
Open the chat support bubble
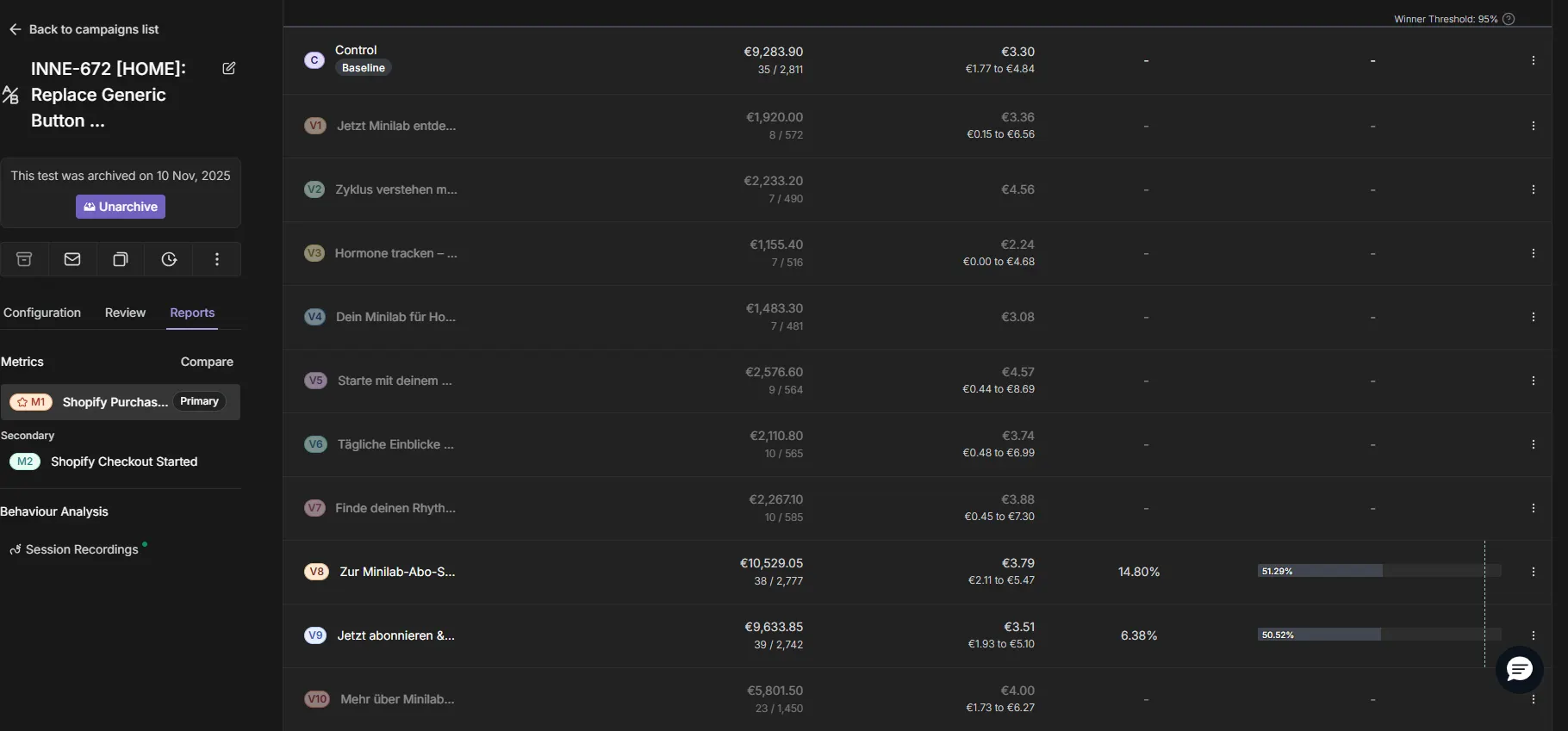[x=1519, y=669]
